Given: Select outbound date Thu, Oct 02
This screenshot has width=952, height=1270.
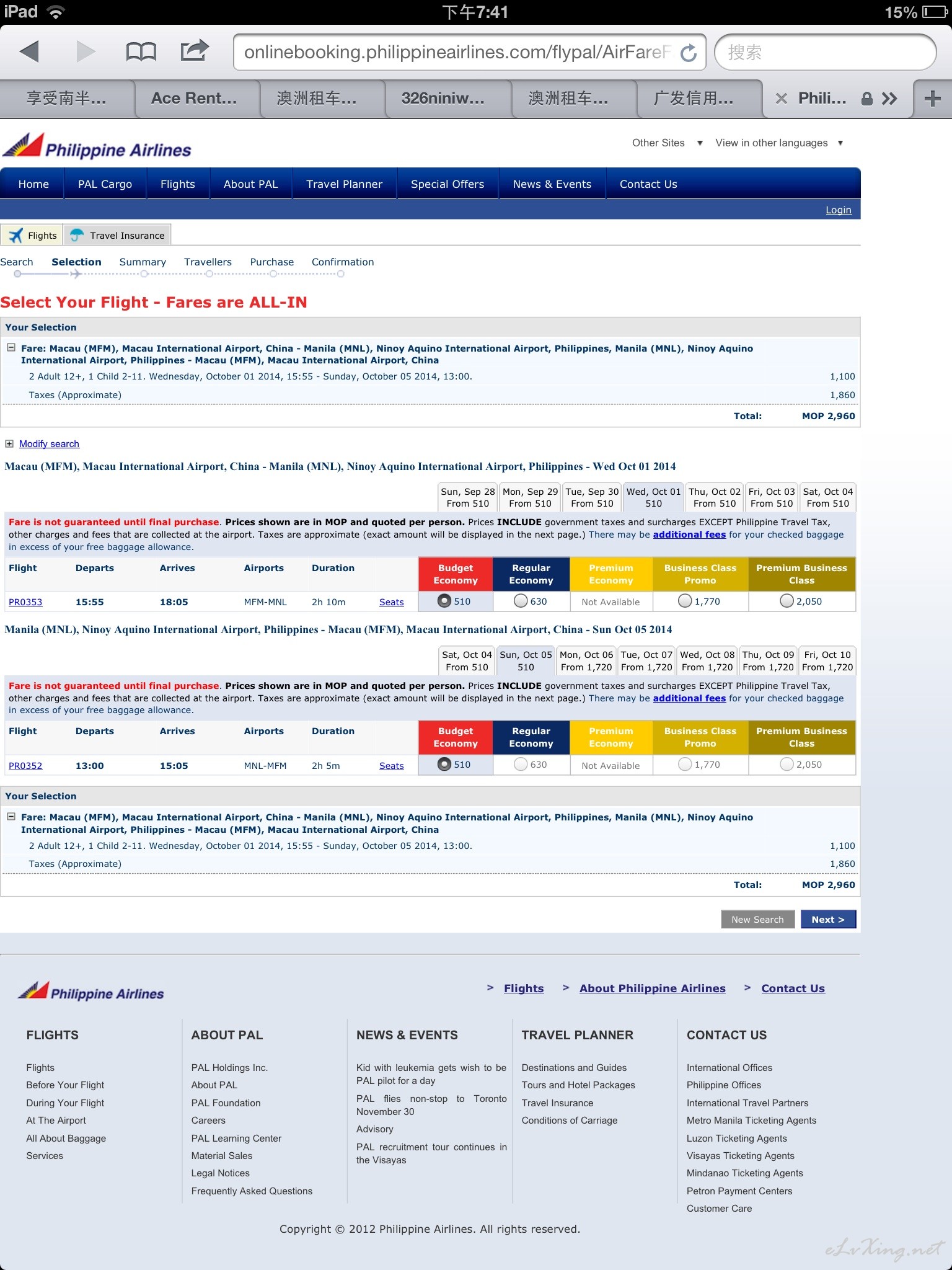Looking at the screenshot, I should point(714,497).
